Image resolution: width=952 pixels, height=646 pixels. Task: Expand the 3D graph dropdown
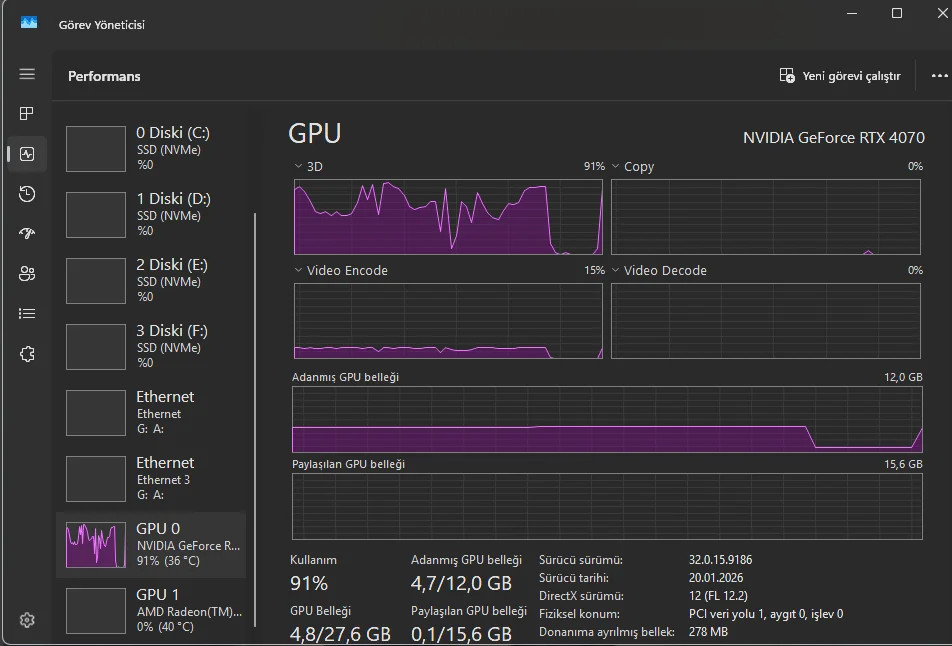click(x=298, y=166)
